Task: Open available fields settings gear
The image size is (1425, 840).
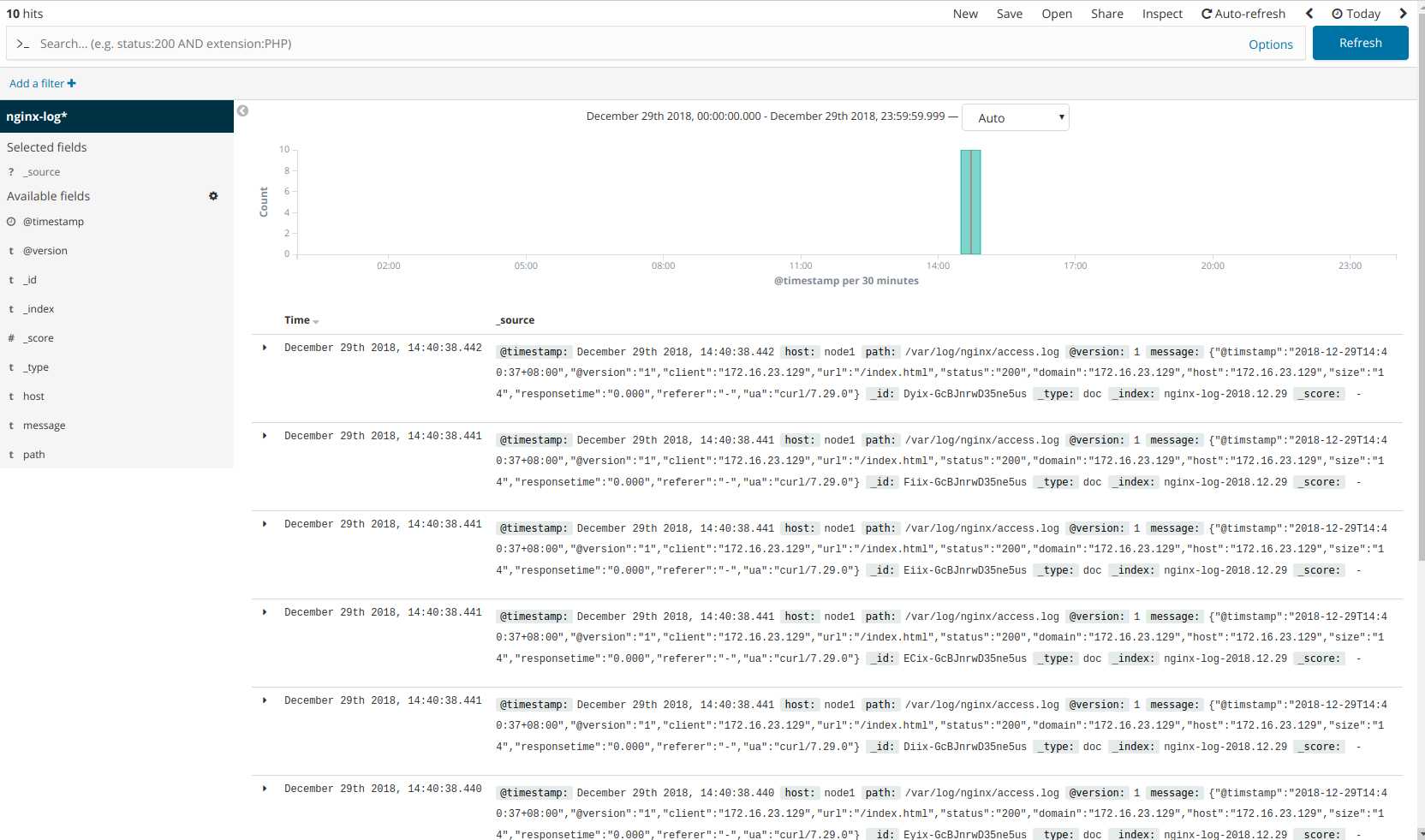Action: tap(213, 196)
